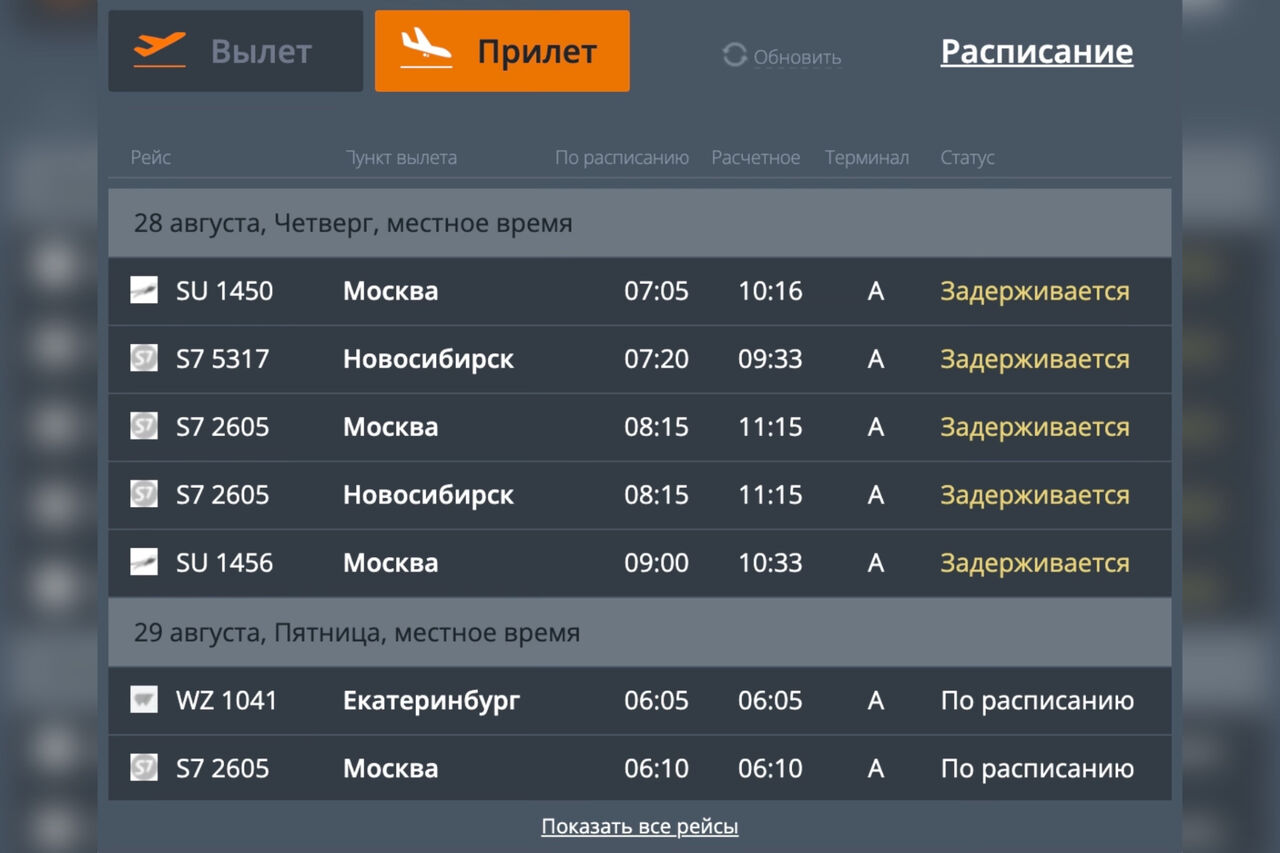Click the refresh arrows icon
The height and width of the screenshot is (853, 1280).
click(x=735, y=56)
